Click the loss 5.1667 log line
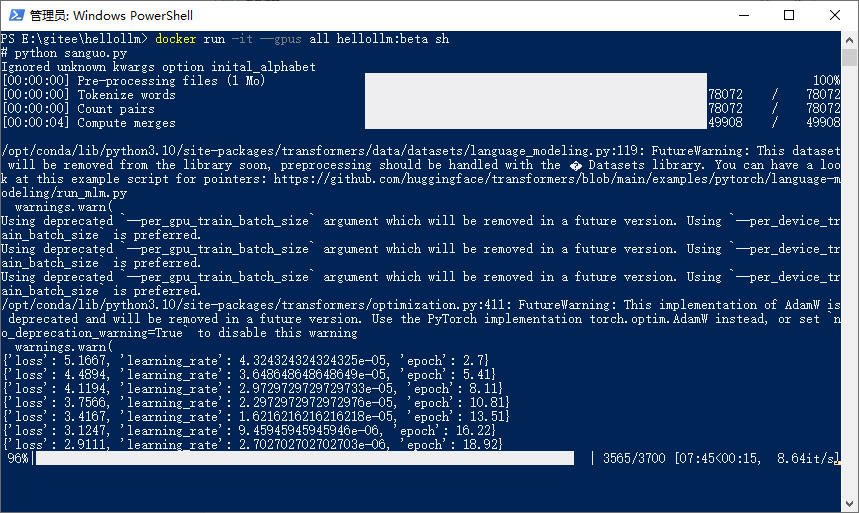Viewport: 859px width, 513px height. click(245, 361)
